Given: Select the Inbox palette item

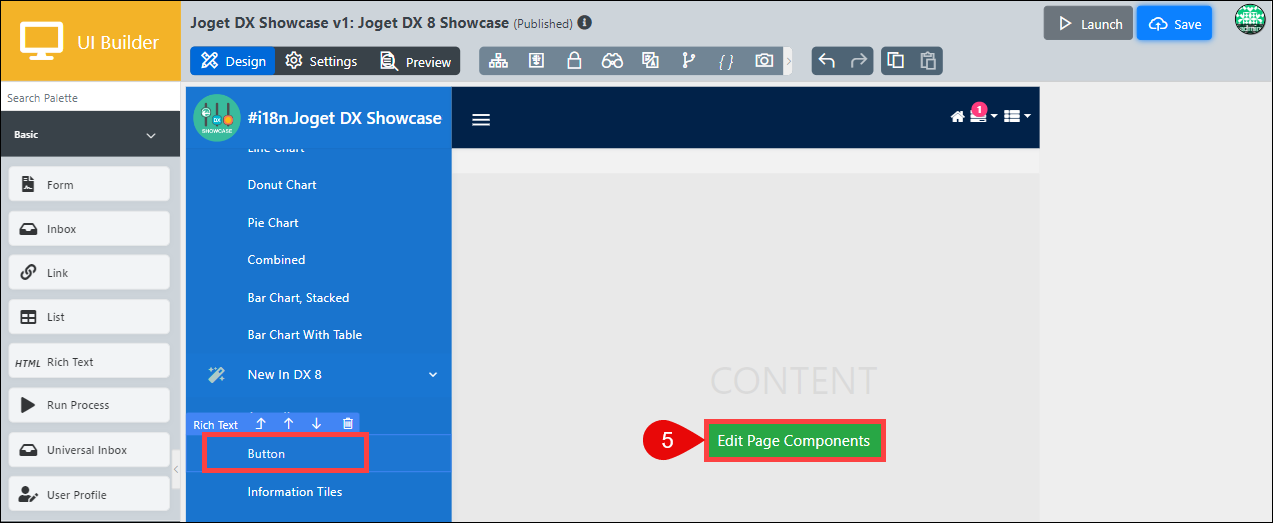Looking at the screenshot, I should [90, 229].
